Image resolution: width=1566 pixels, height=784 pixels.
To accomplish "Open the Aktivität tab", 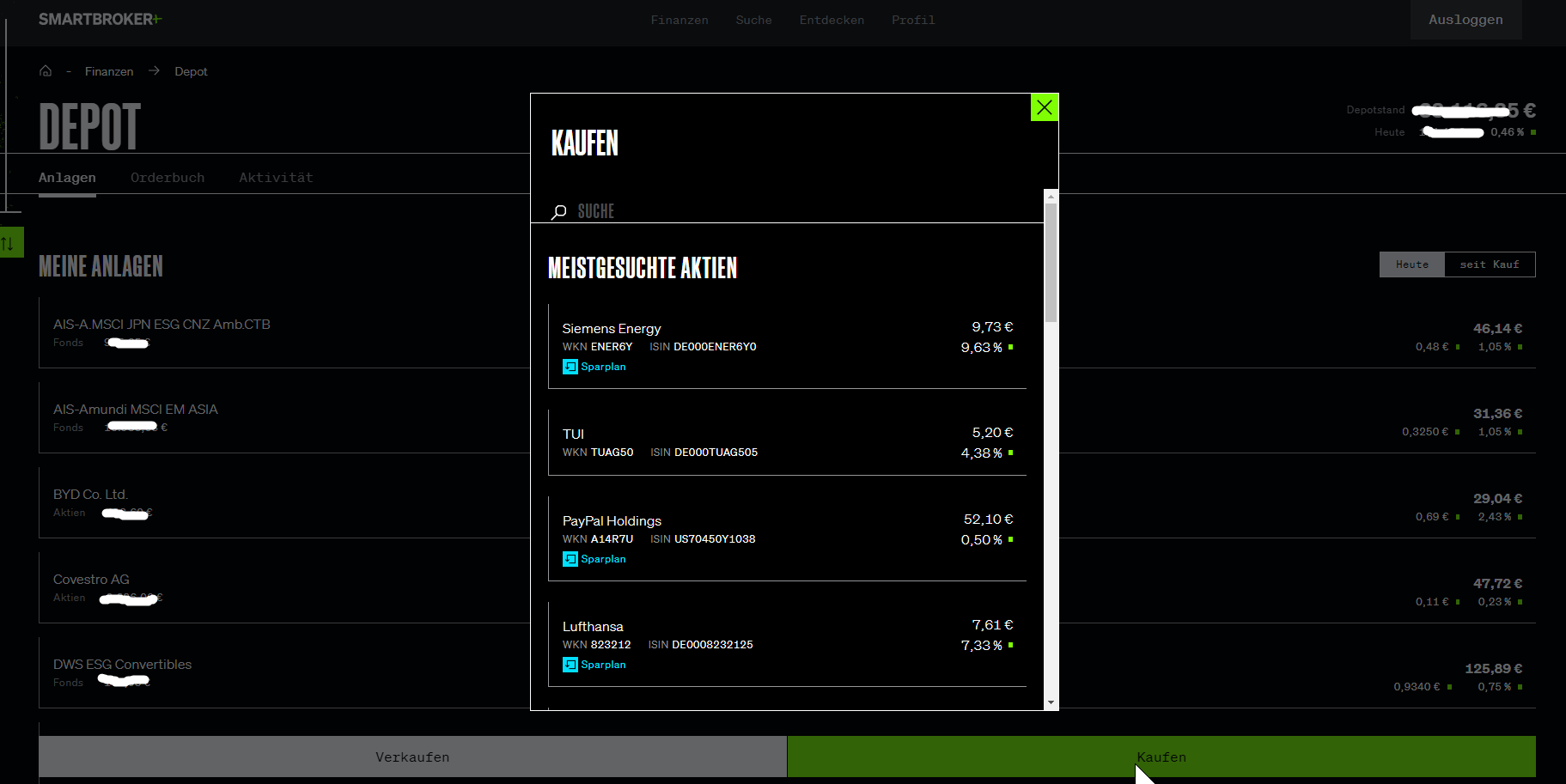I will click(276, 178).
